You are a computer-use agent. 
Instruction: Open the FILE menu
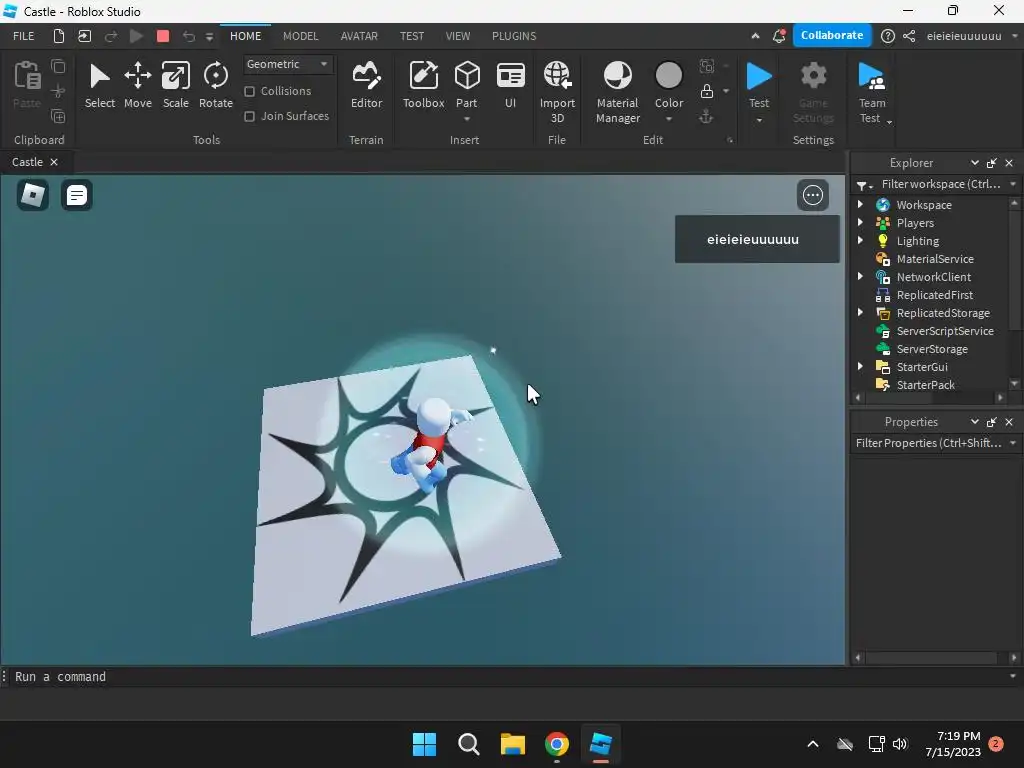(x=24, y=36)
